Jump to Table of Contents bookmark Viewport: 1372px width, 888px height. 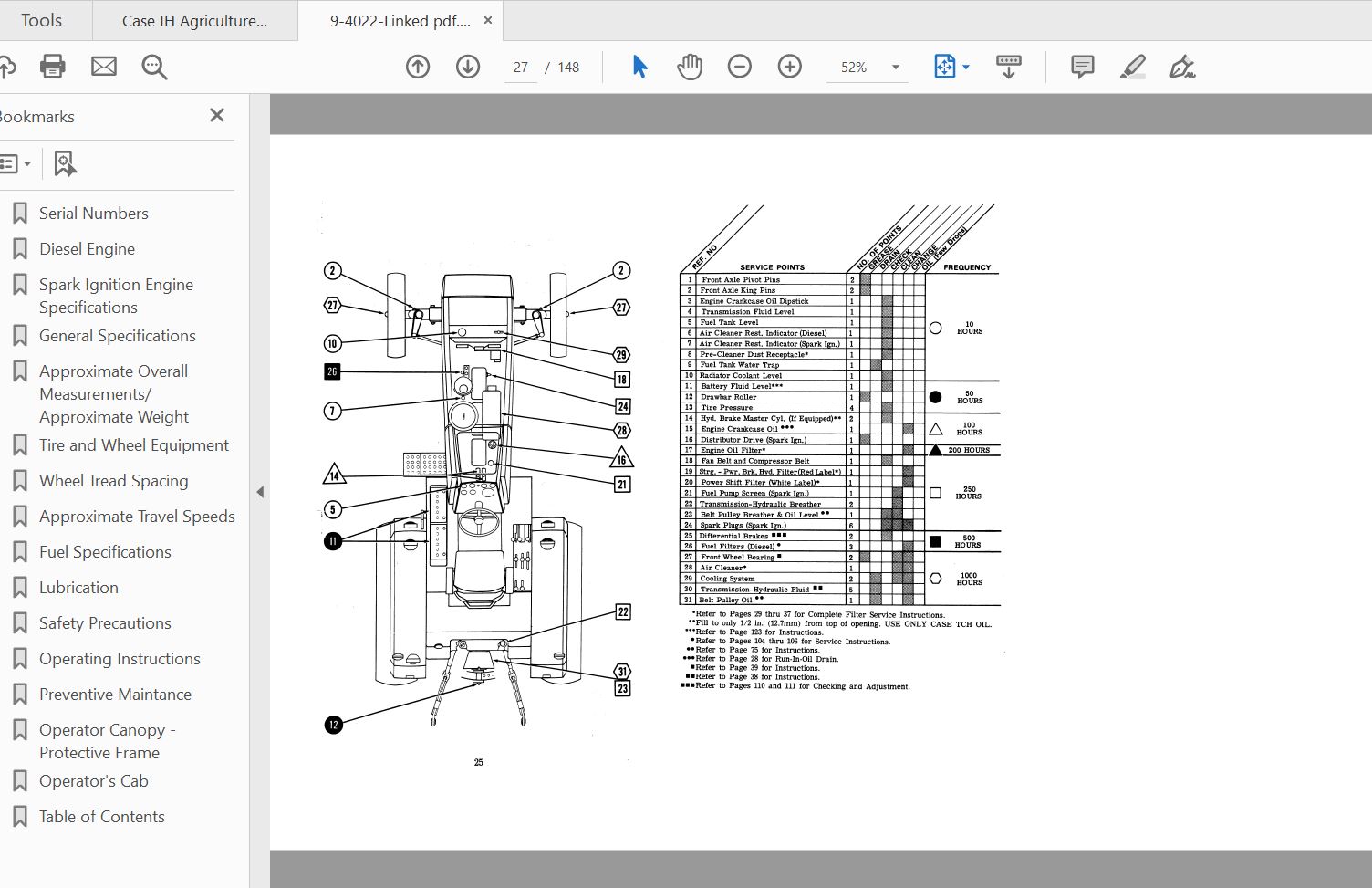point(102,817)
